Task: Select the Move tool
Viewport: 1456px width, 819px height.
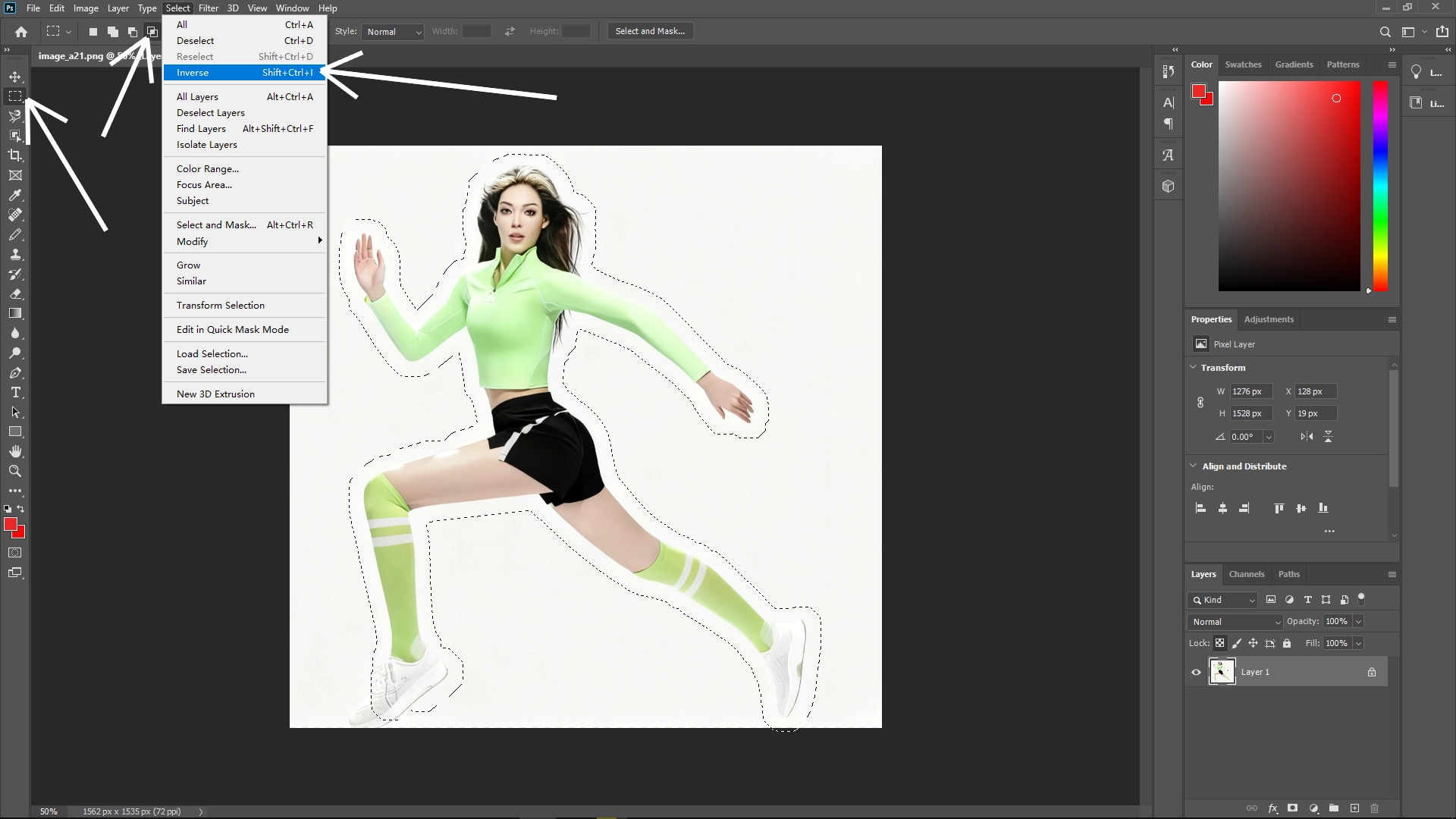Action: pyautogui.click(x=15, y=76)
